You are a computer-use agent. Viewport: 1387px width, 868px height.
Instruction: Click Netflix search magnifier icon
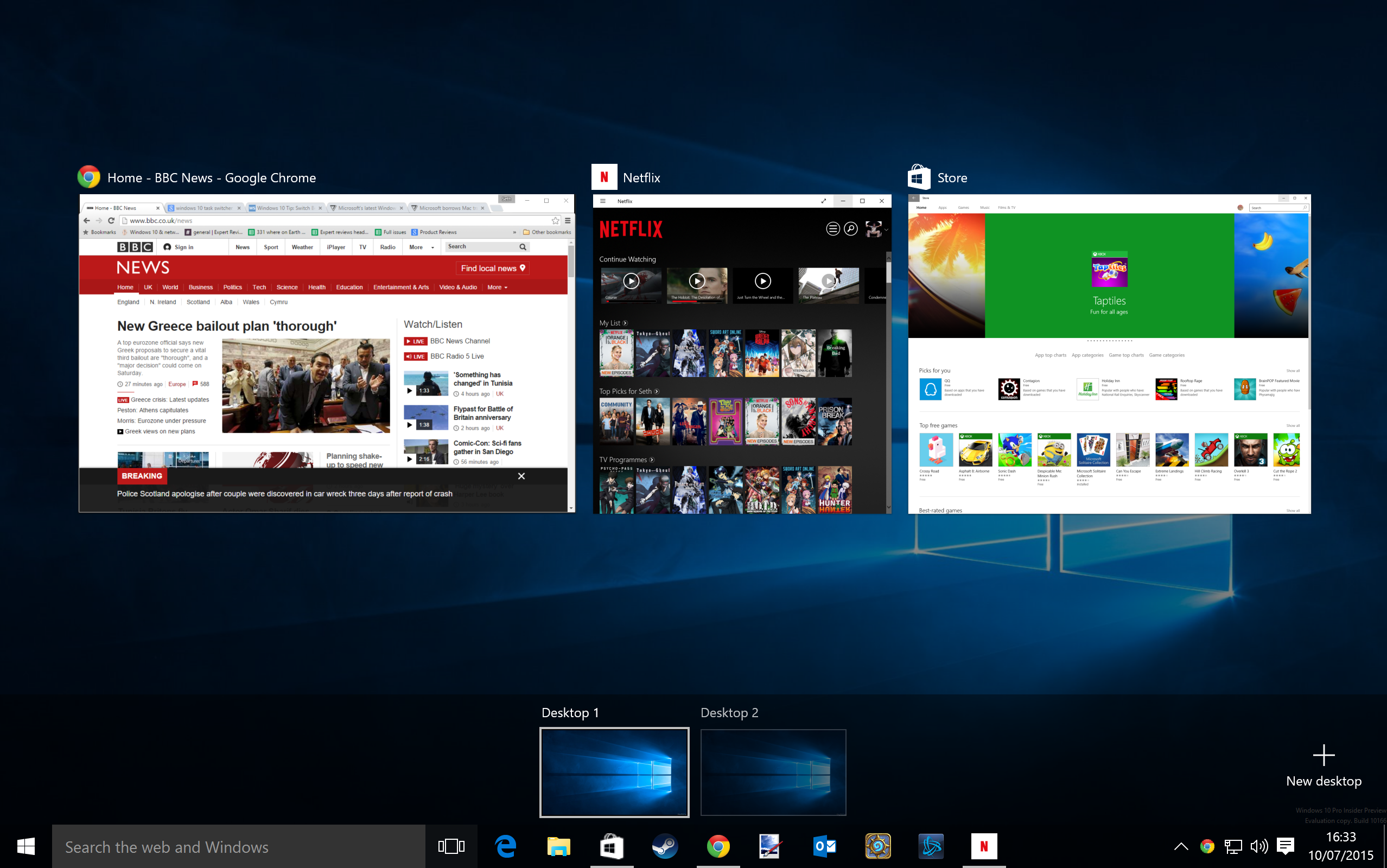[851, 229]
